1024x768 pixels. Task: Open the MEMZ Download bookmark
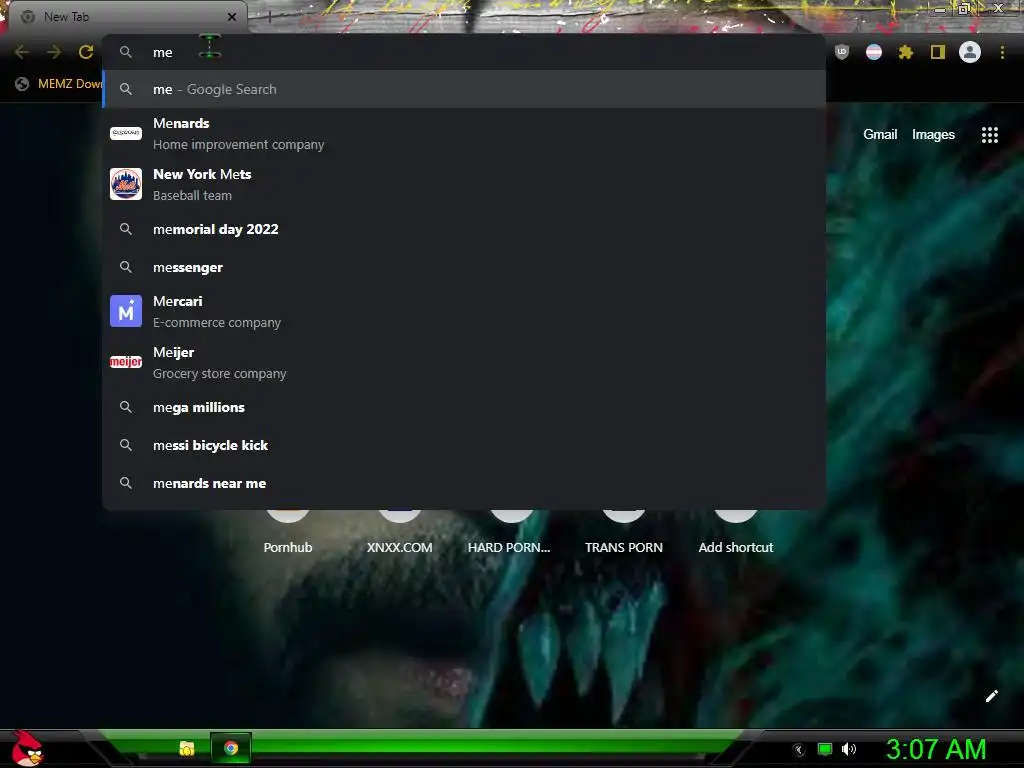(59, 84)
